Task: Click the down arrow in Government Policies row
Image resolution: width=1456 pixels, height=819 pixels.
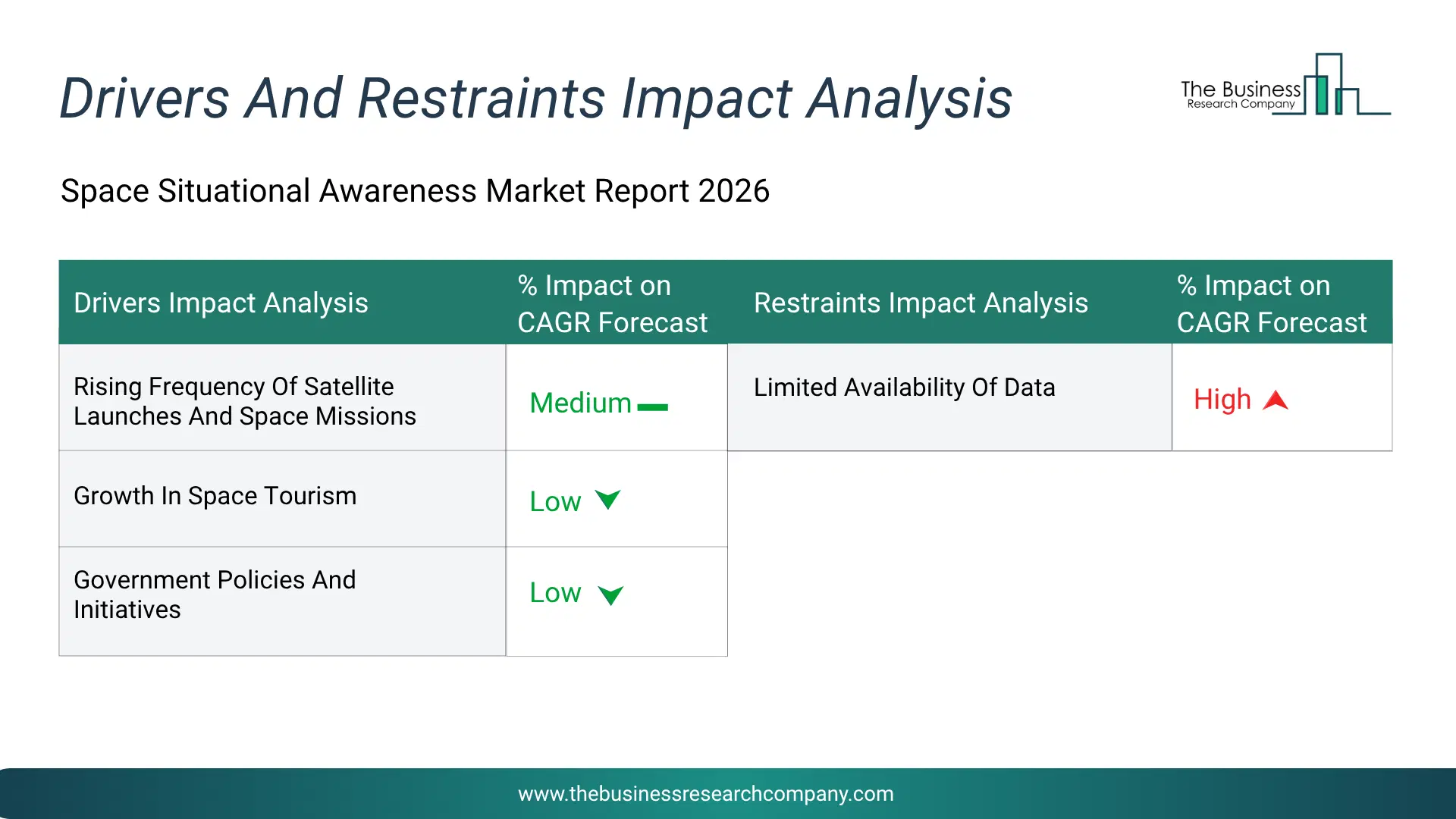Action: coord(610,595)
